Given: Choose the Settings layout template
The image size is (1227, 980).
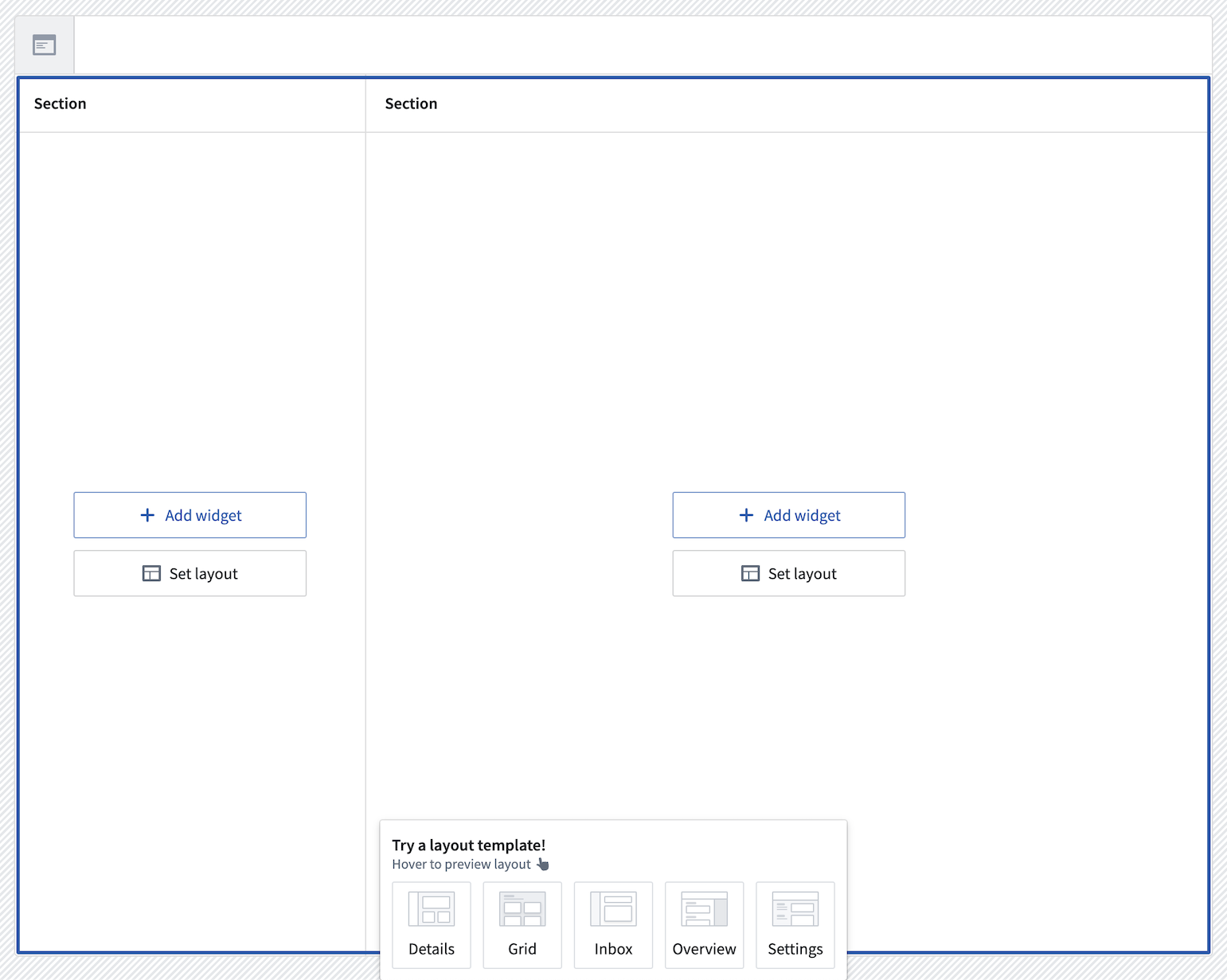Looking at the screenshot, I should [x=795, y=925].
